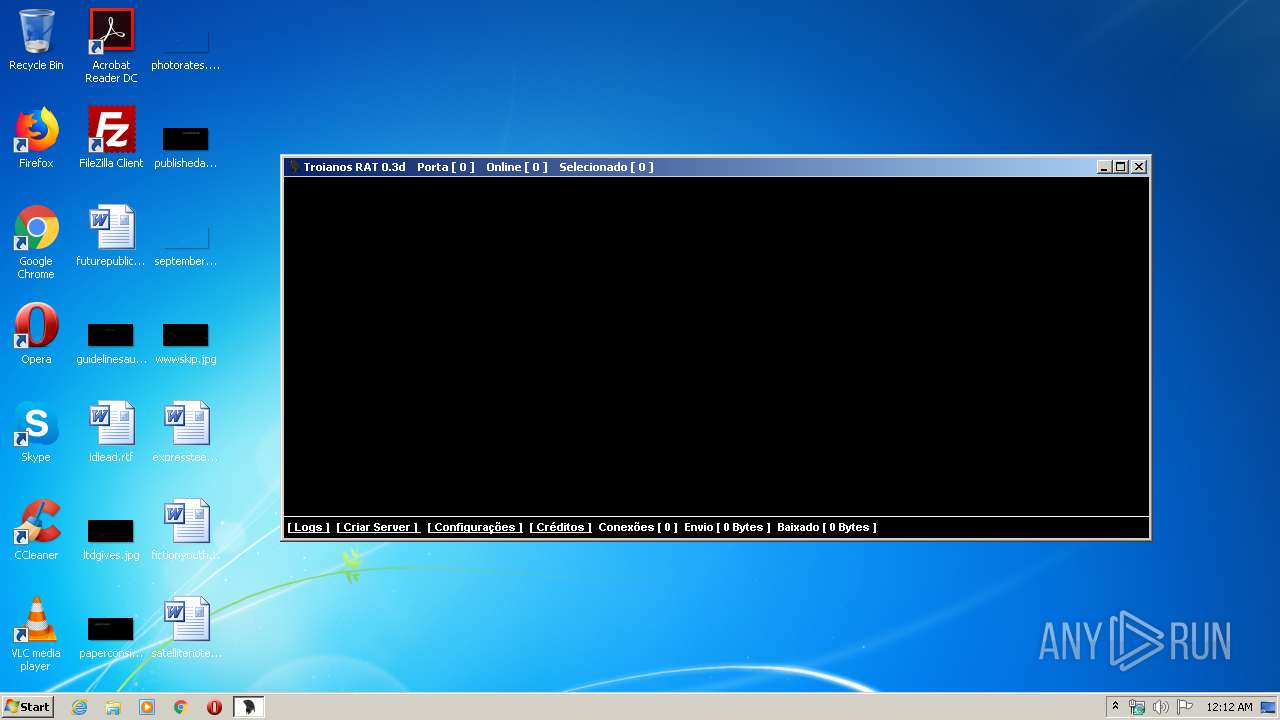Select ltdgives.jpg image file

point(111,535)
